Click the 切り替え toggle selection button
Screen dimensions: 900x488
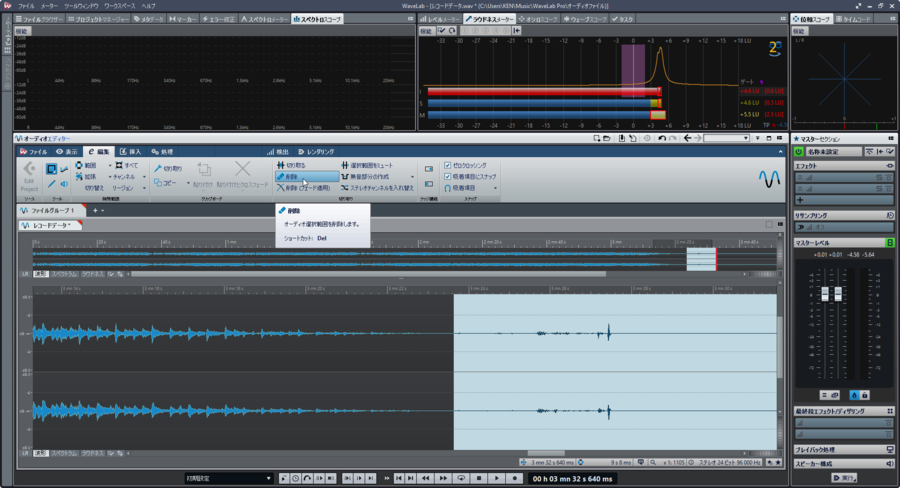click(94, 188)
